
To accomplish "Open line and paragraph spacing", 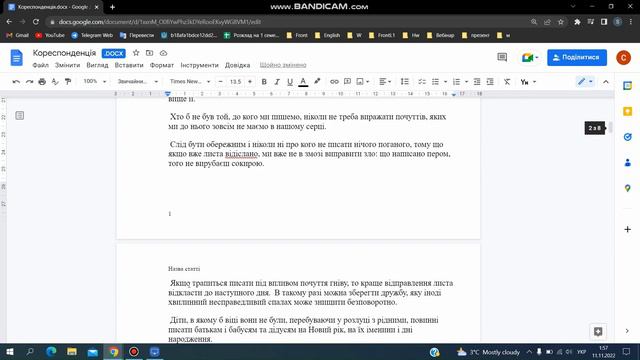I will [404, 82].
